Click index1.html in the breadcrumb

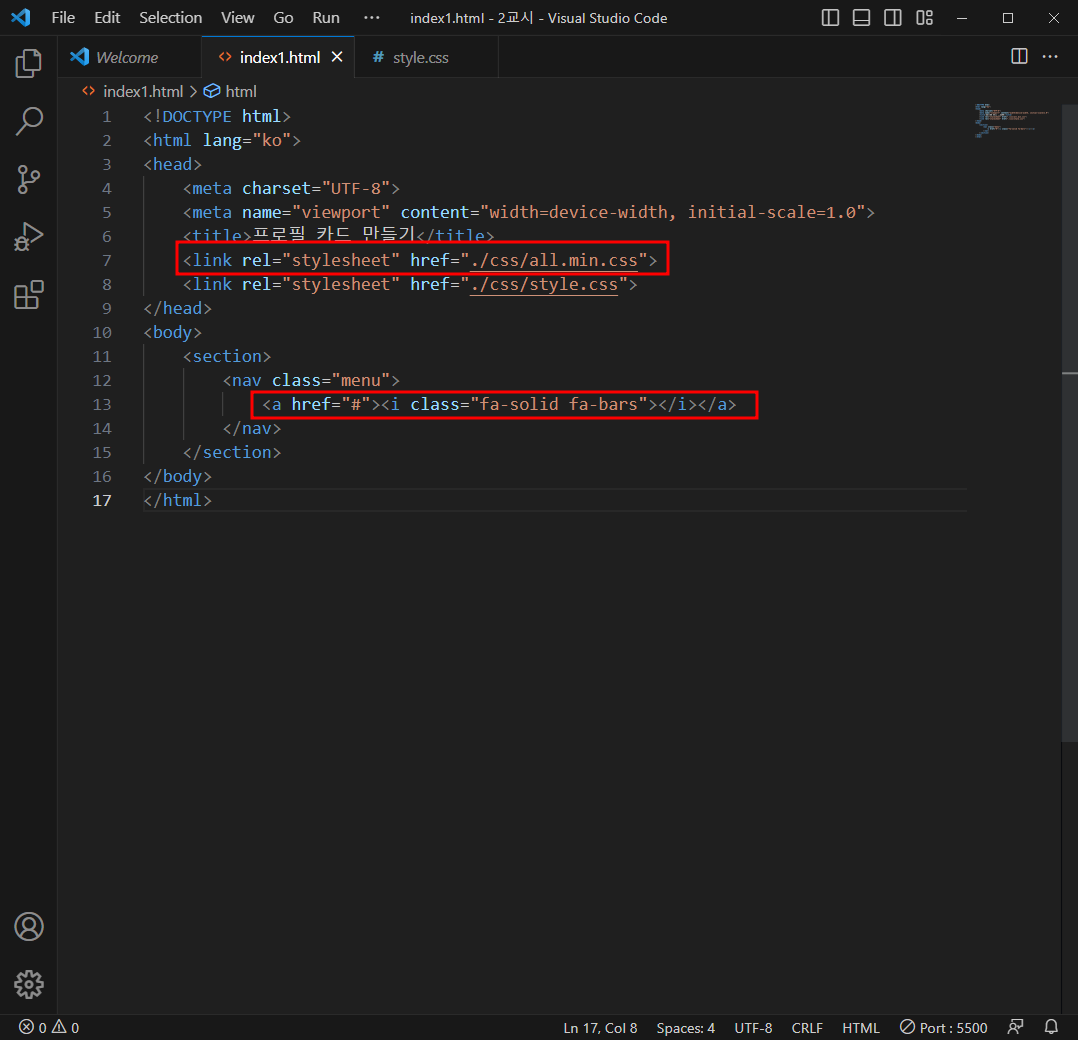pyautogui.click(x=143, y=91)
